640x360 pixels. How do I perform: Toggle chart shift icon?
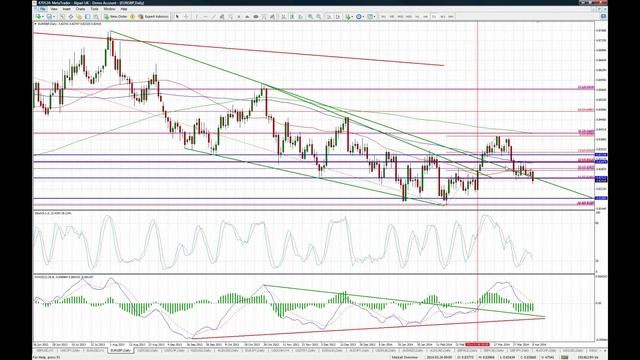coord(338,17)
